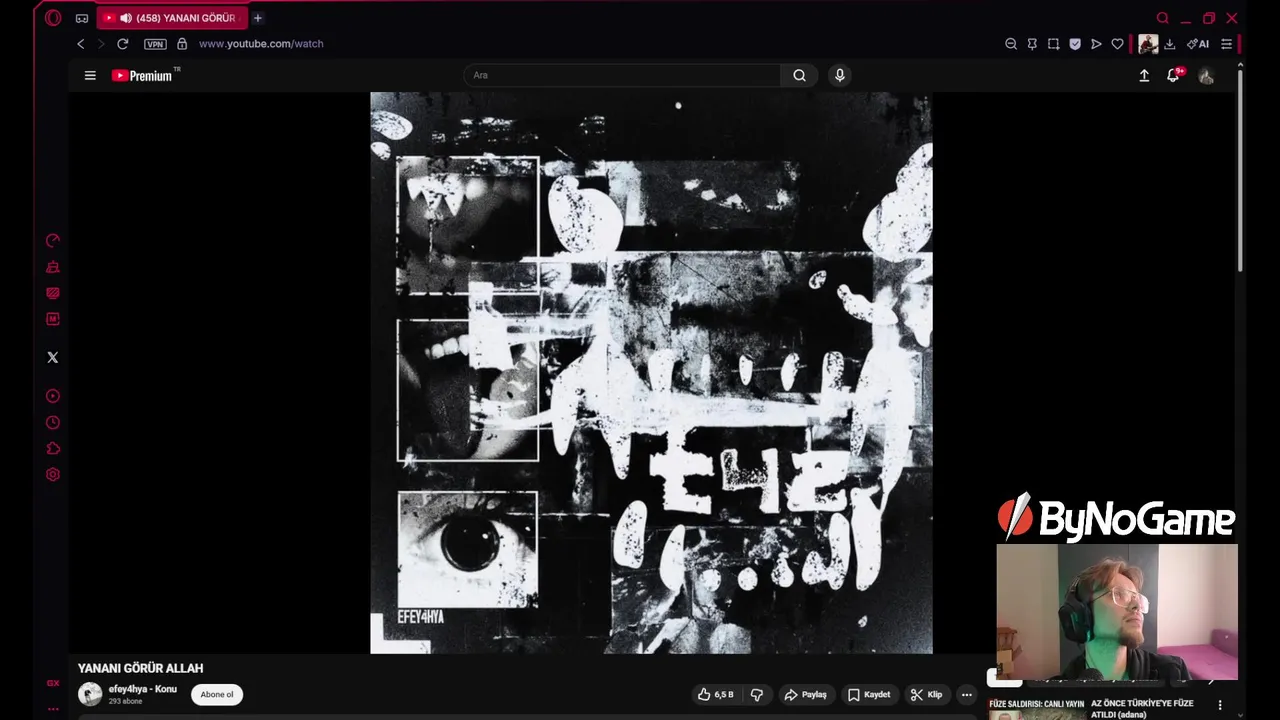Mute the tab using the speaker icon

click(x=125, y=18)
